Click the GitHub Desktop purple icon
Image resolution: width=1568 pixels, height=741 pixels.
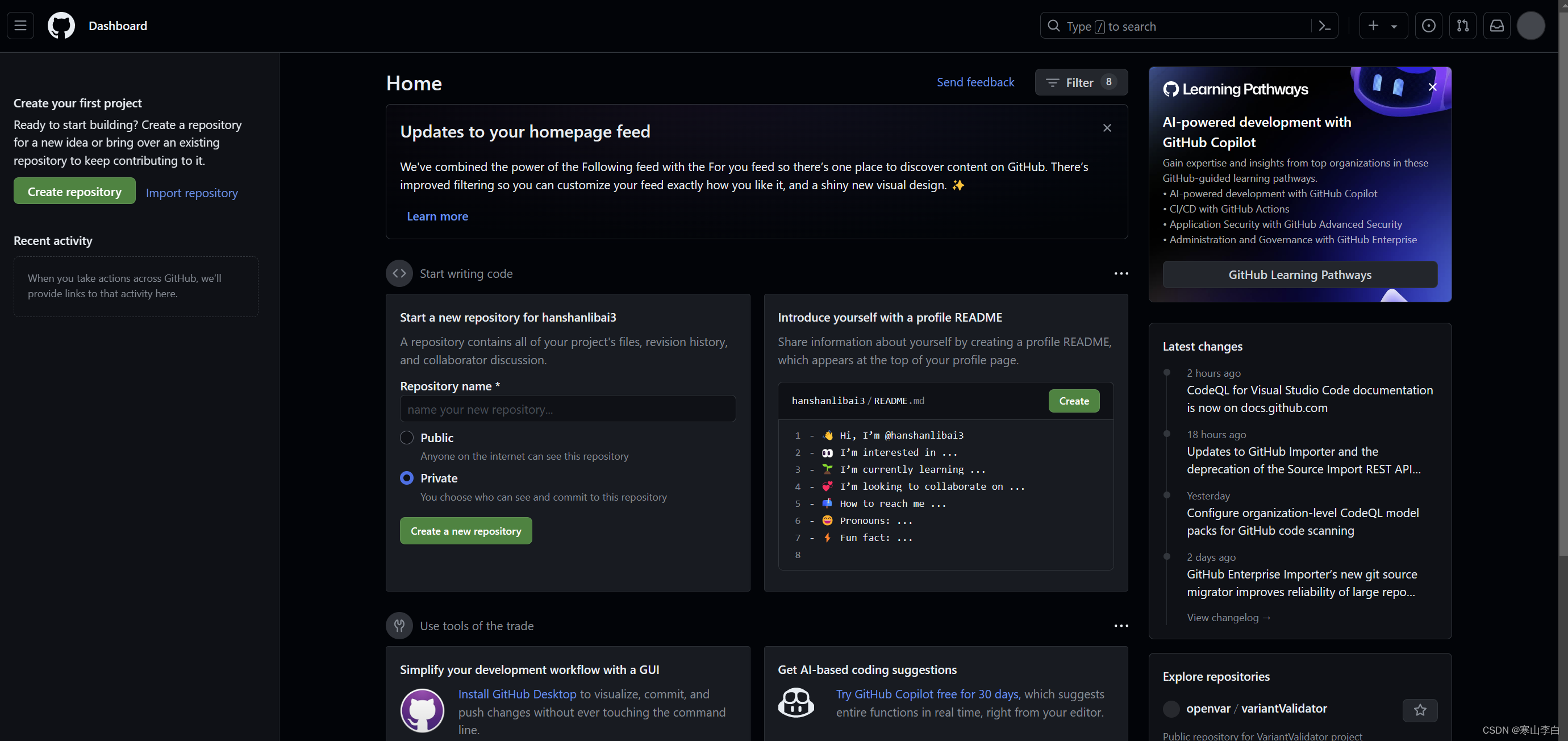click(x=422, y=710)
